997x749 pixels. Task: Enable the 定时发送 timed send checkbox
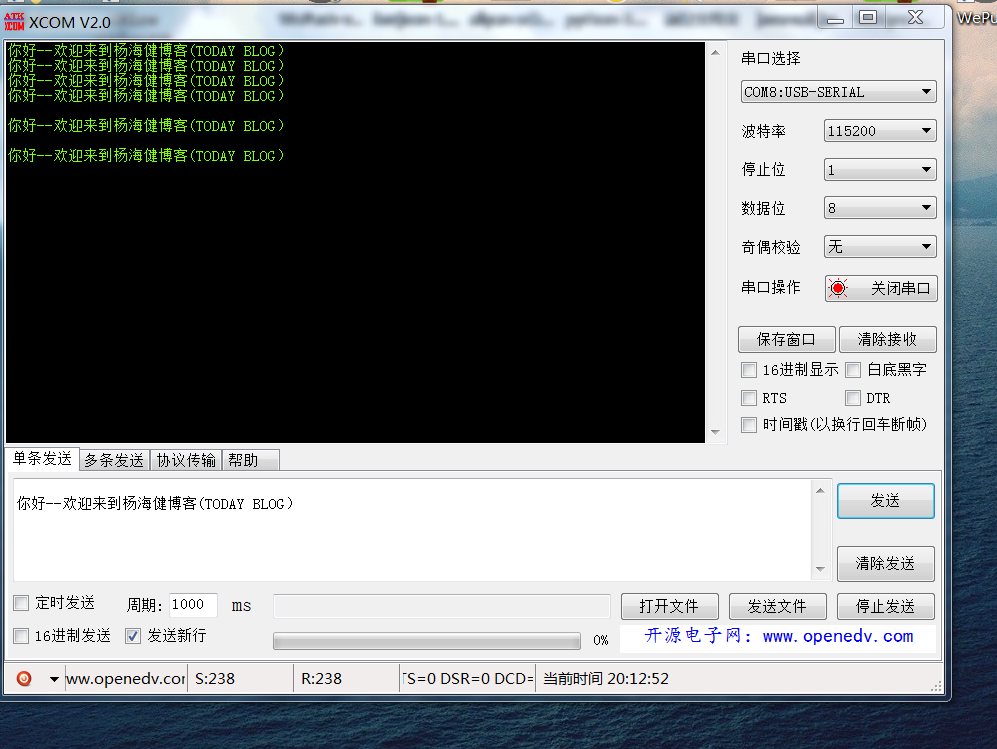(21, 603)
